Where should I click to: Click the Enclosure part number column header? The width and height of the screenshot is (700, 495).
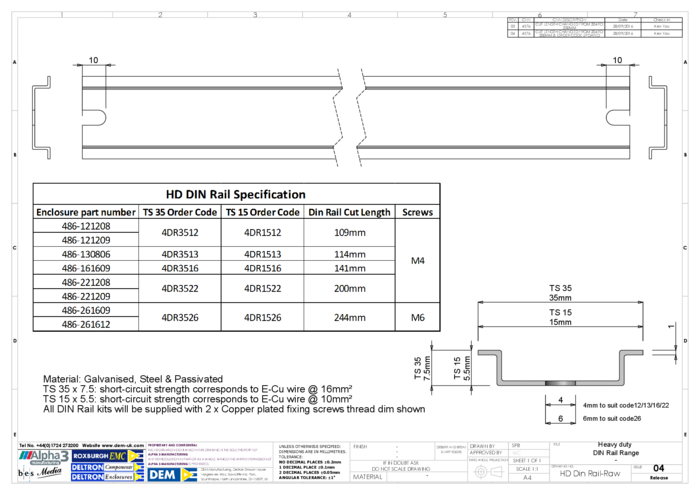point(86,212)
